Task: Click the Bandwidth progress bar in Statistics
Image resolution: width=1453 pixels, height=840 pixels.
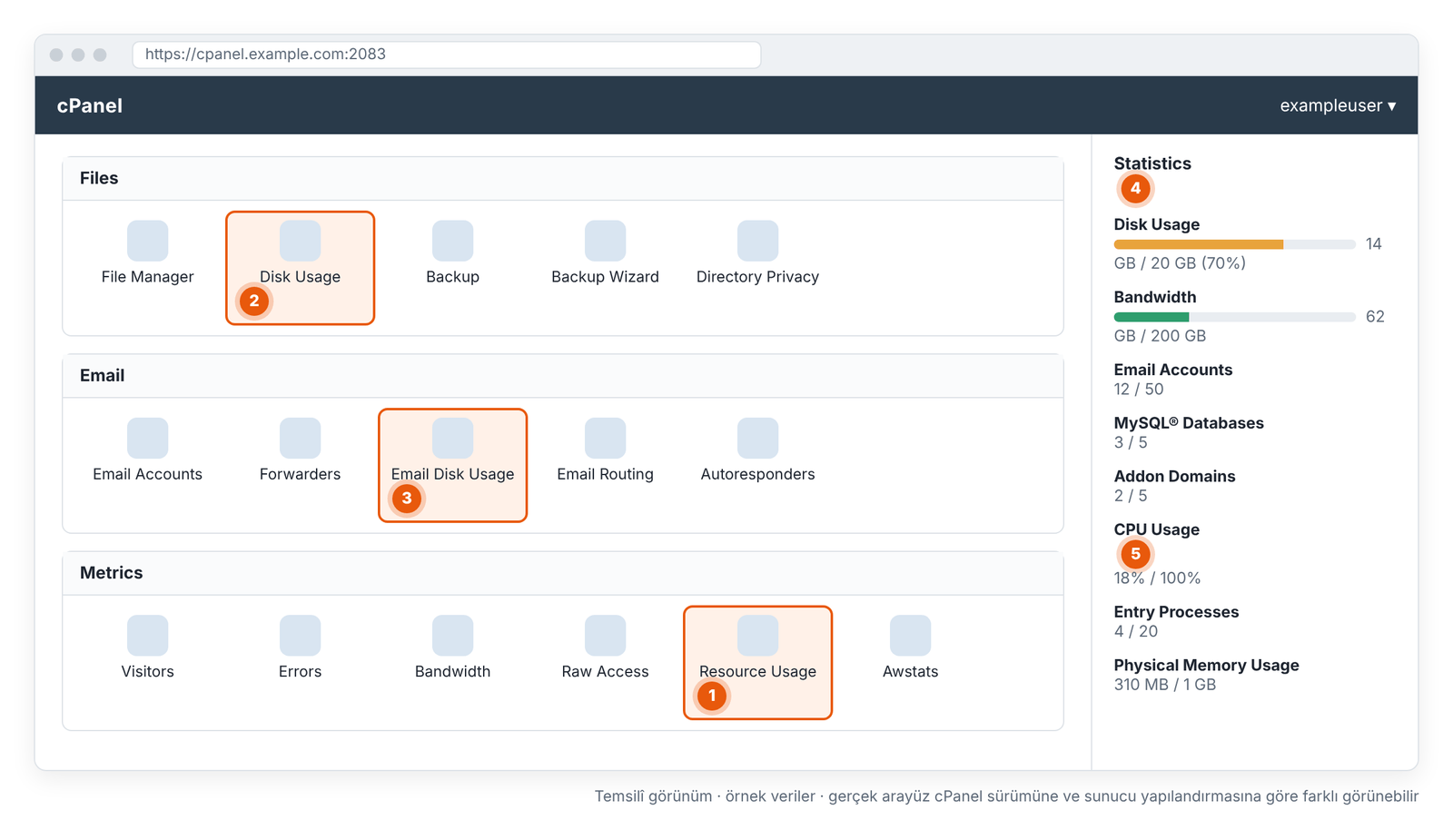Action: [1234, 317]
